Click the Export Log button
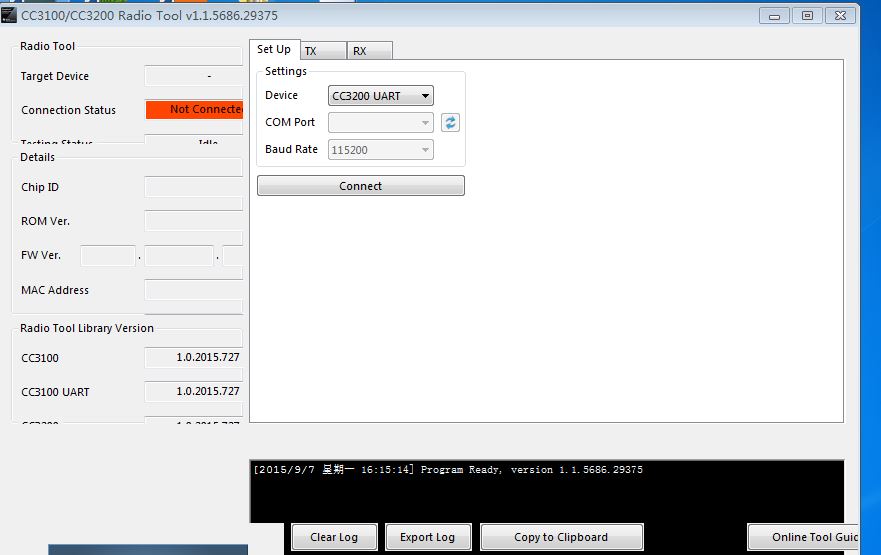The height and width of the screenshot is (555, 881). [428, 537]
